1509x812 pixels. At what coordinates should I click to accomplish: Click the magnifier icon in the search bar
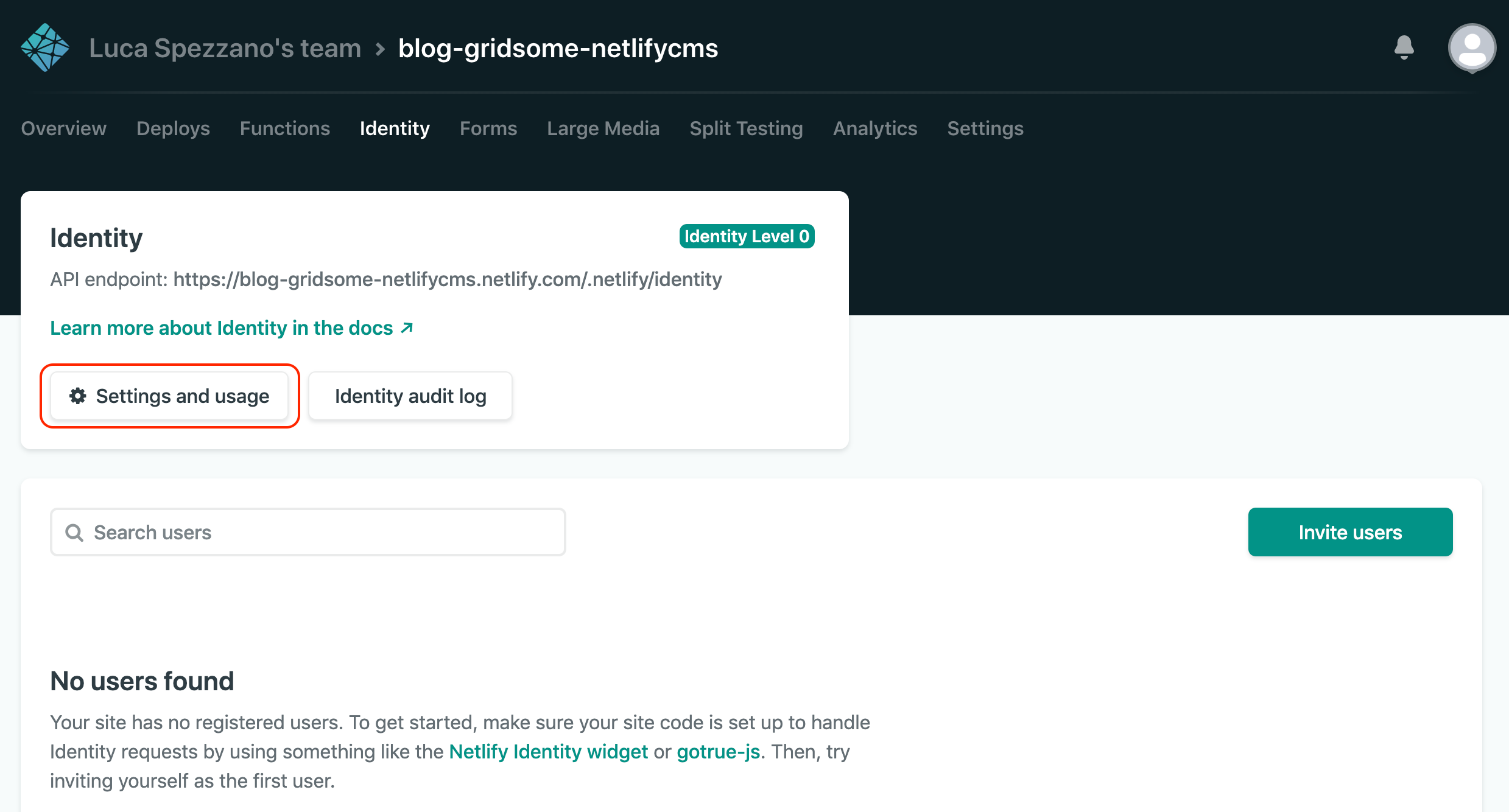pos(74,532)
